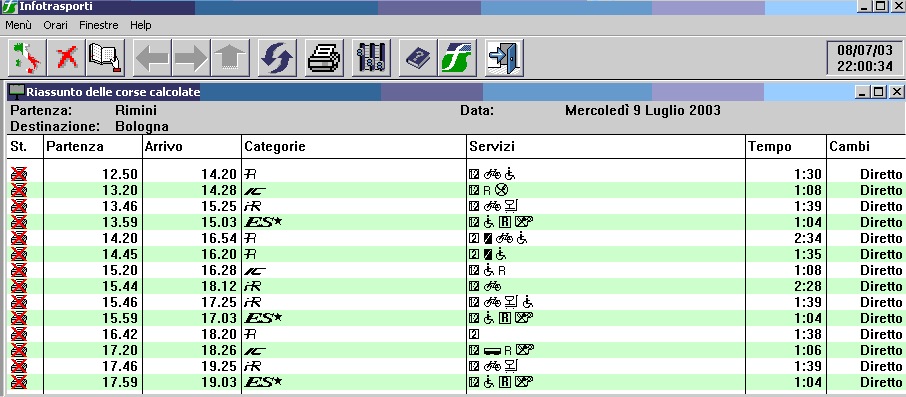Select arrival time 16.54
The width and height of the screenshot is (906, 397).
218,238
